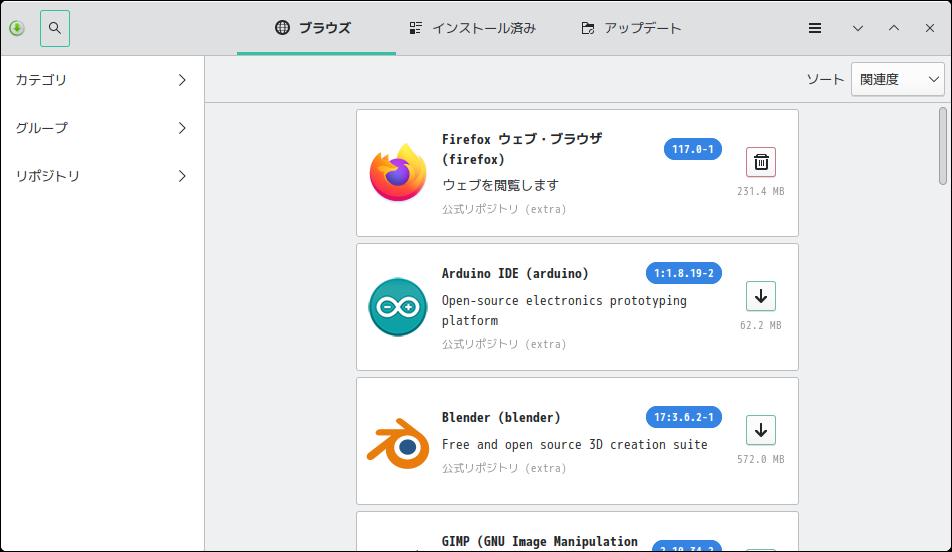
Task: Open Firefox ウェブ・ブラウザ package title
Action: (522, 149)
